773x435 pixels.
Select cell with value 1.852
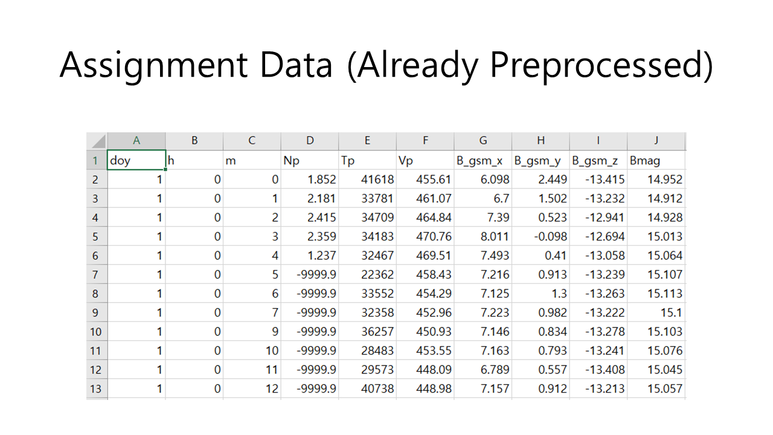point(310,180)
